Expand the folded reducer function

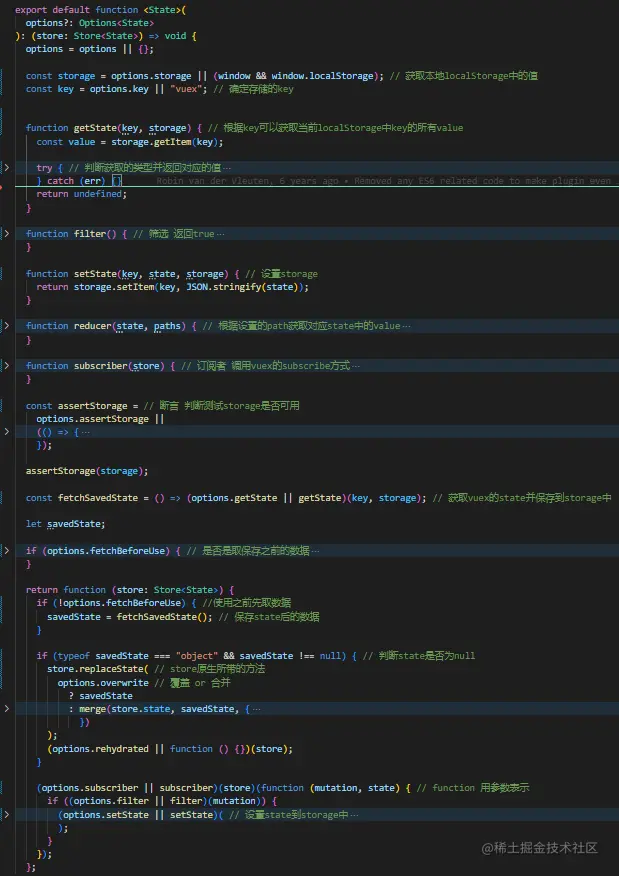point(7,325)
